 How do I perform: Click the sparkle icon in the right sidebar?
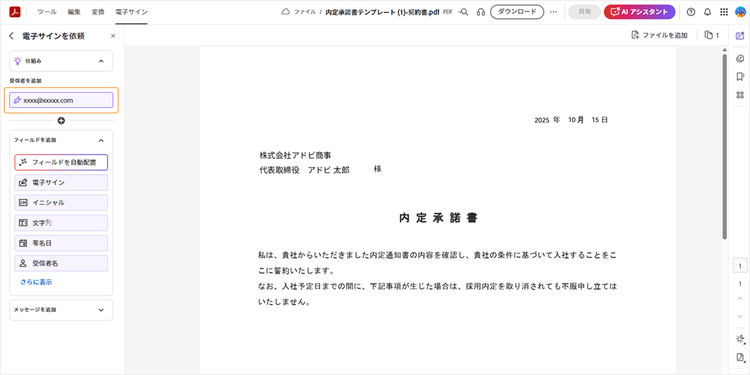click(x=740, y=339)
